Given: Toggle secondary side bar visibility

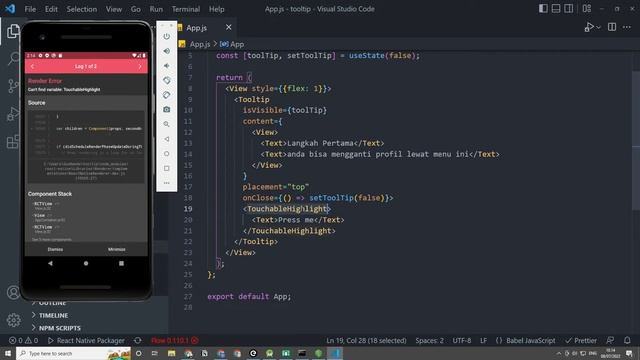Looking at the screenshot, I should tap(569, 9).
